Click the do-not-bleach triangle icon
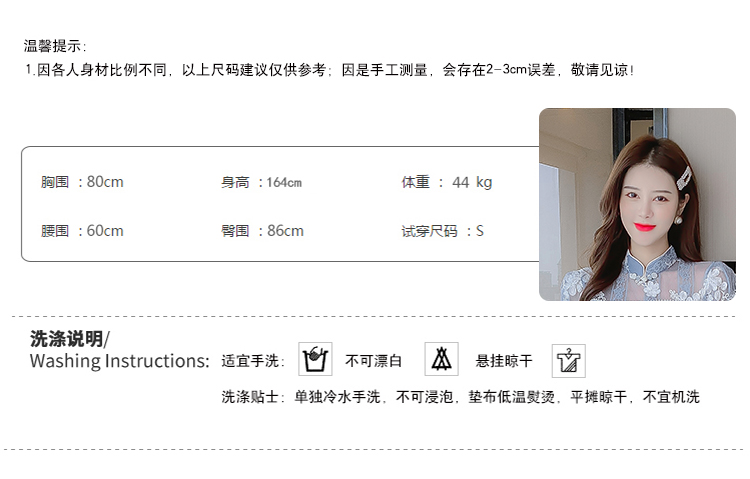Viewport: 750px width, 479px height. [x=441, y=359]
